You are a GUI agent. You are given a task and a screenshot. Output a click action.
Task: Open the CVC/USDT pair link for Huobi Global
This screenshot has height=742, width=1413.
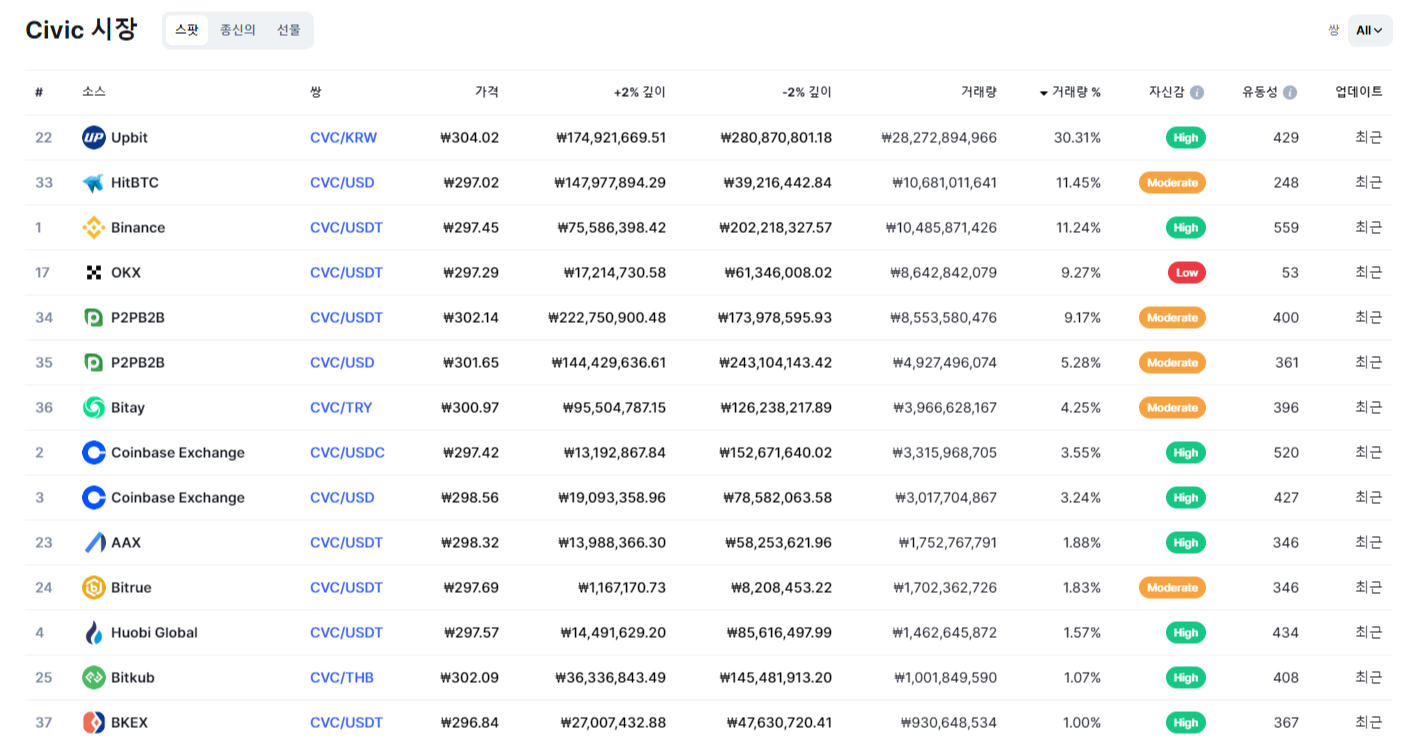[346, 633]
